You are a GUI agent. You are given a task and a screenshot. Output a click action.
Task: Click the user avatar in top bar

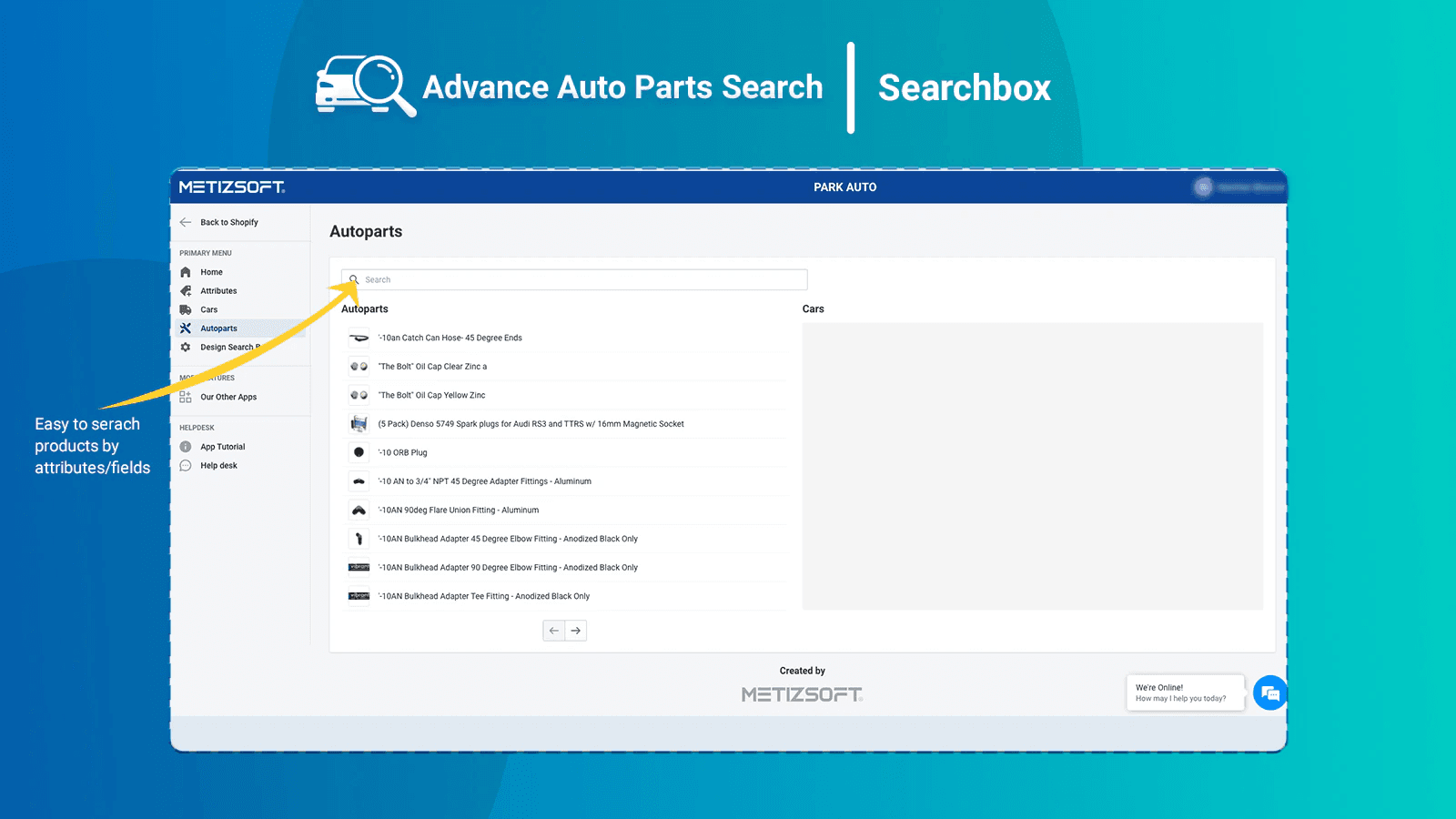pyautogui.click(x=1203, y=187)
